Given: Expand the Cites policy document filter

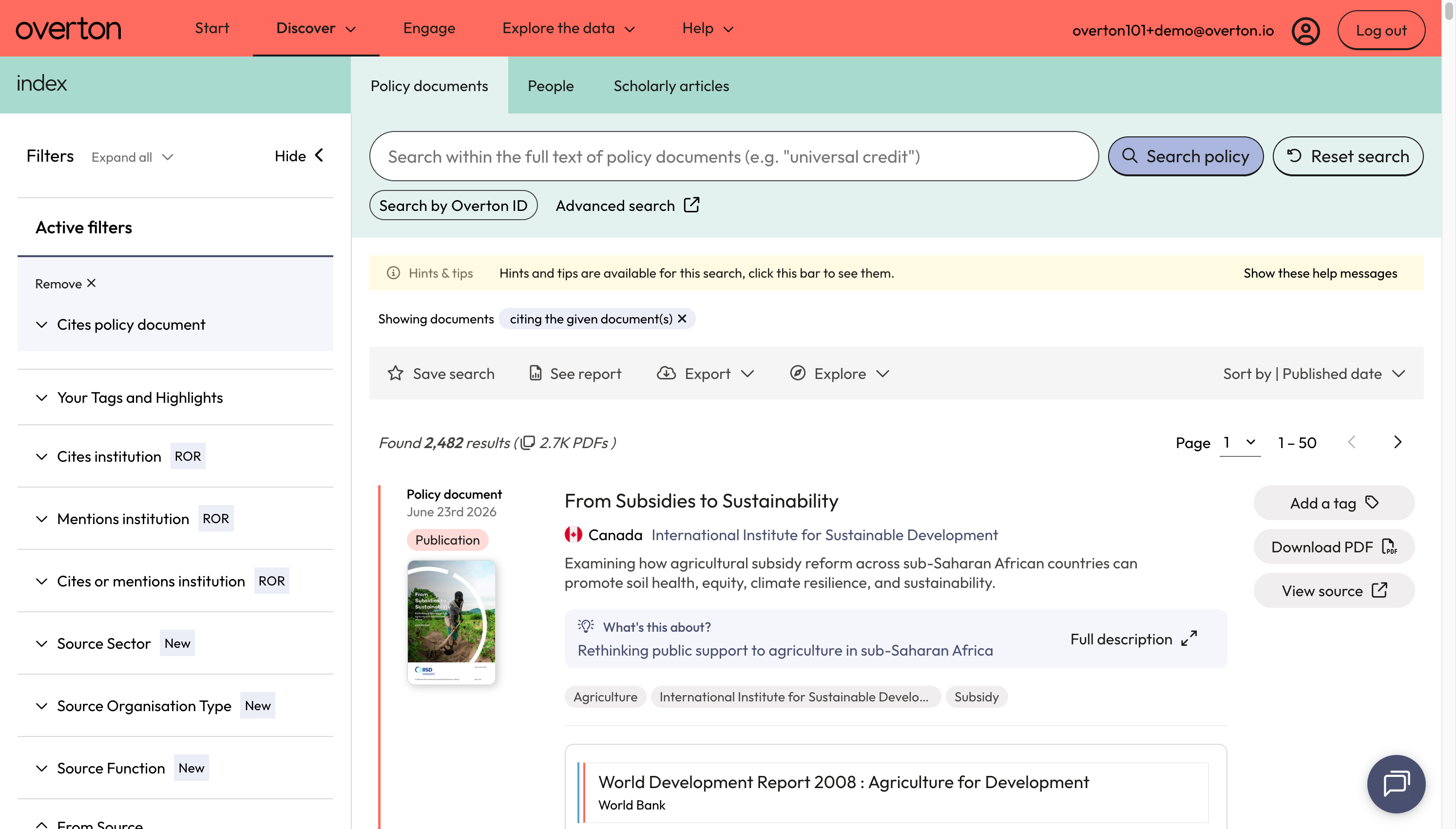Looking at the screenshot, I should pyautogui.click(x=119, y=324).
